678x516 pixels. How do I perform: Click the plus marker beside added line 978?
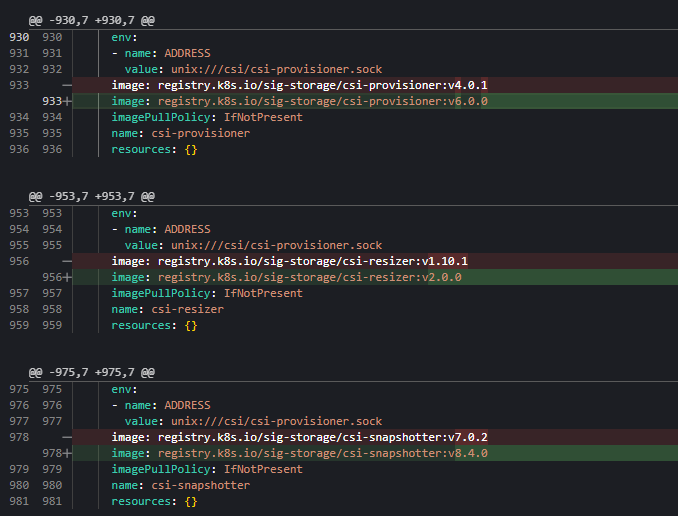[x=68, y=453]
